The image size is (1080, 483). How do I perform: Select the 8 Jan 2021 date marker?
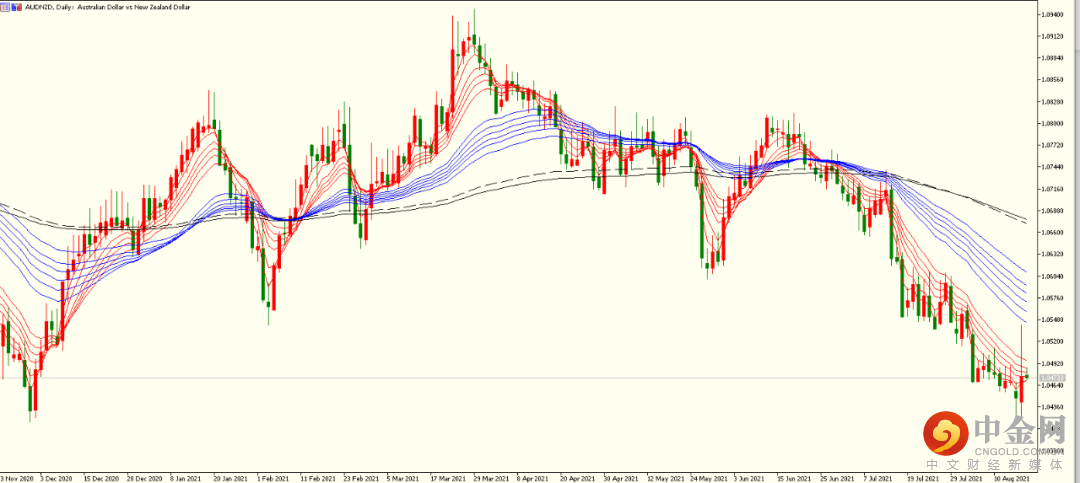pos(185,478)
